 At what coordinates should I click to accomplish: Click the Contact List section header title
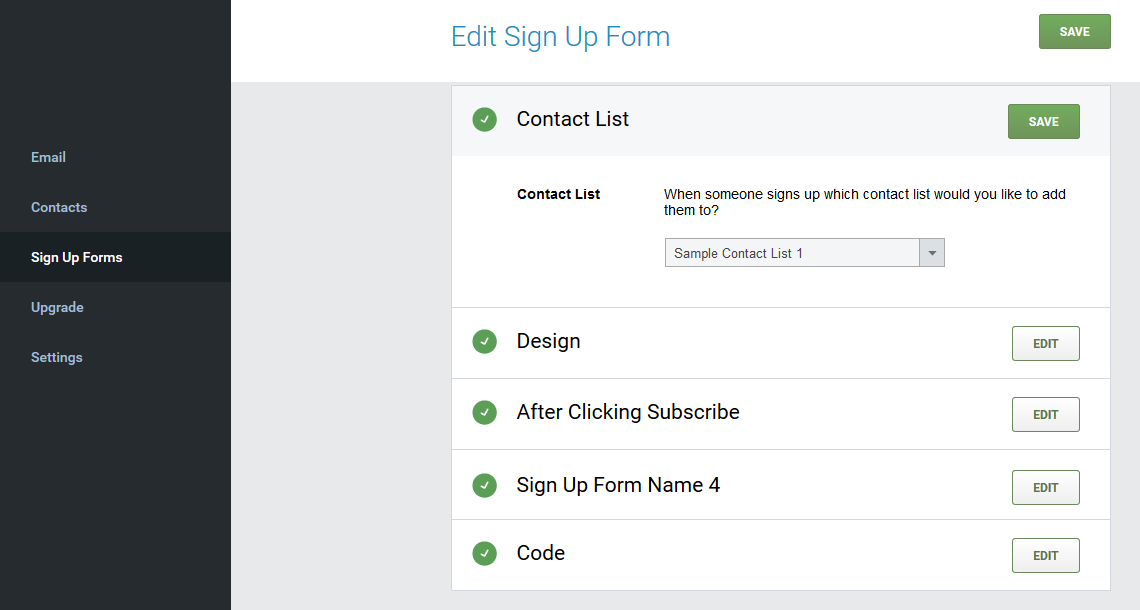(573, 120)
